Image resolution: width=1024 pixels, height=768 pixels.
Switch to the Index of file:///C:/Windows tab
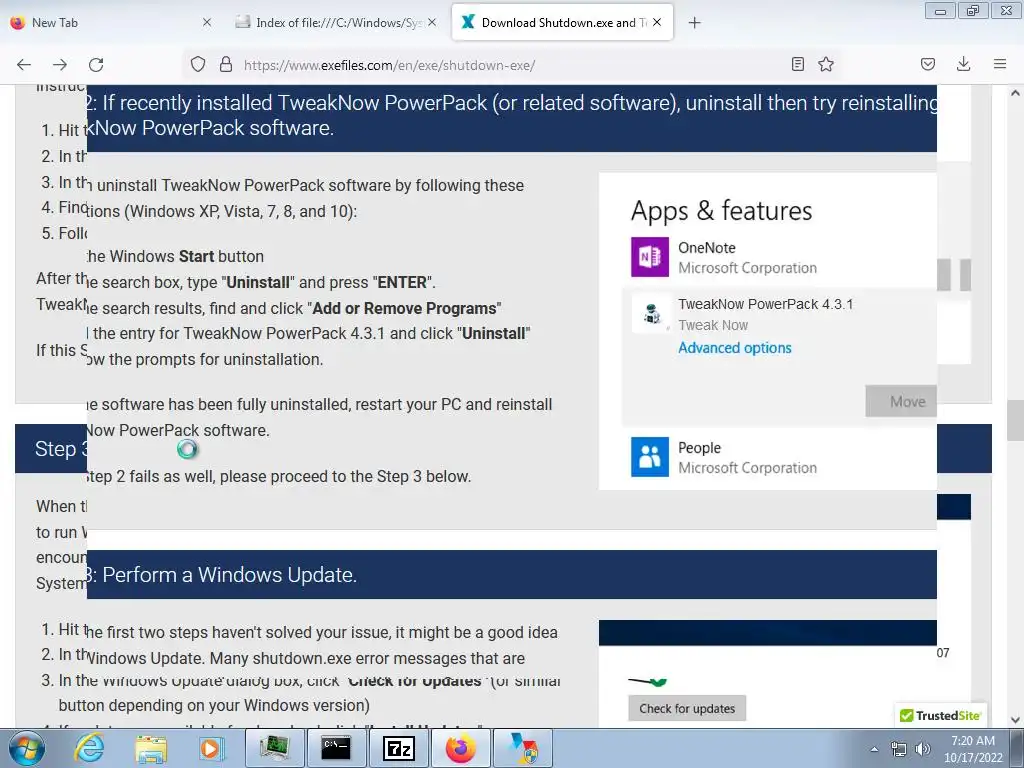pos(335,22)
